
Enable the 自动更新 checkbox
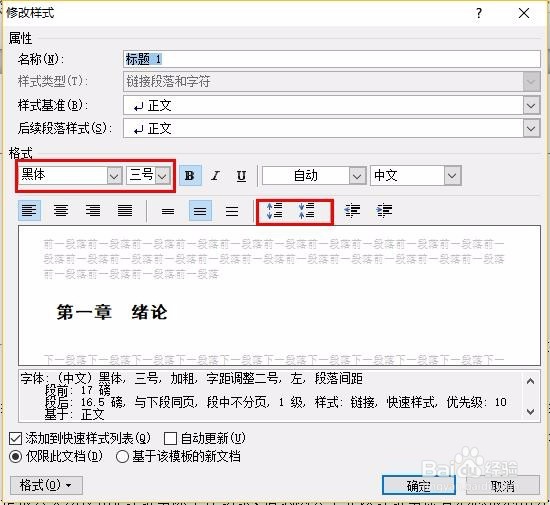(x=170, y=438)
